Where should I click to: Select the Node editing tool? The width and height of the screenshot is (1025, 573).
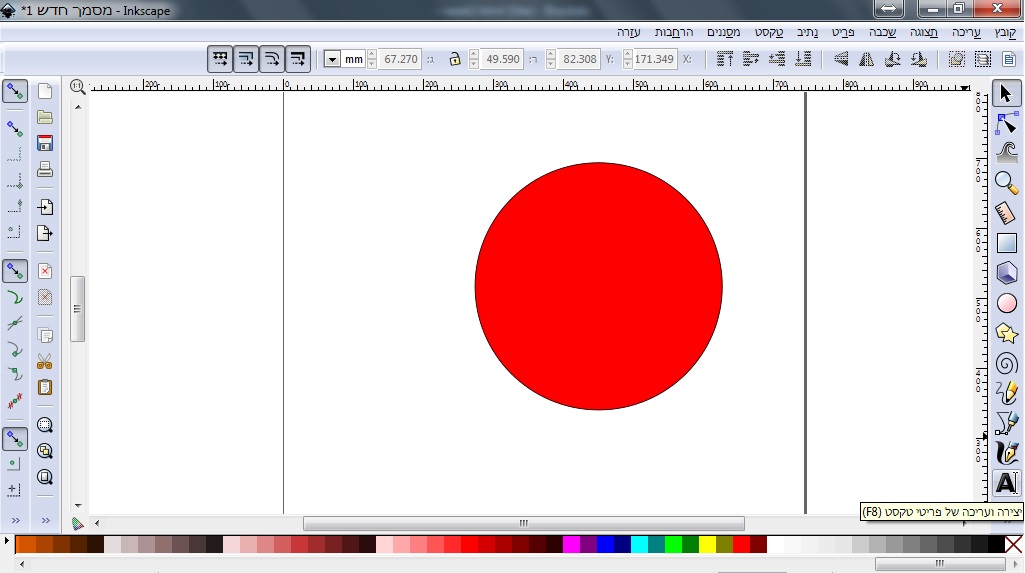pos(1006,123)
